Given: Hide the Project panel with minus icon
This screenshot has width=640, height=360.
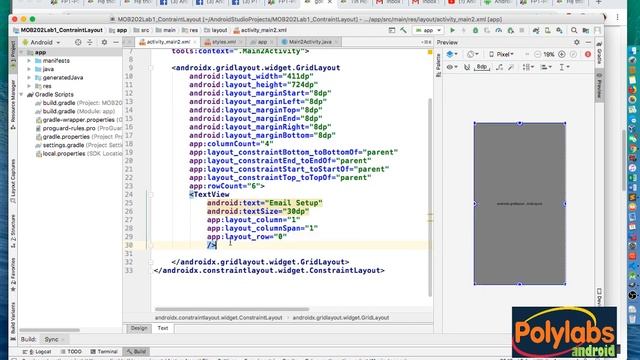Looking at the screenshot, I should (116, 42).
